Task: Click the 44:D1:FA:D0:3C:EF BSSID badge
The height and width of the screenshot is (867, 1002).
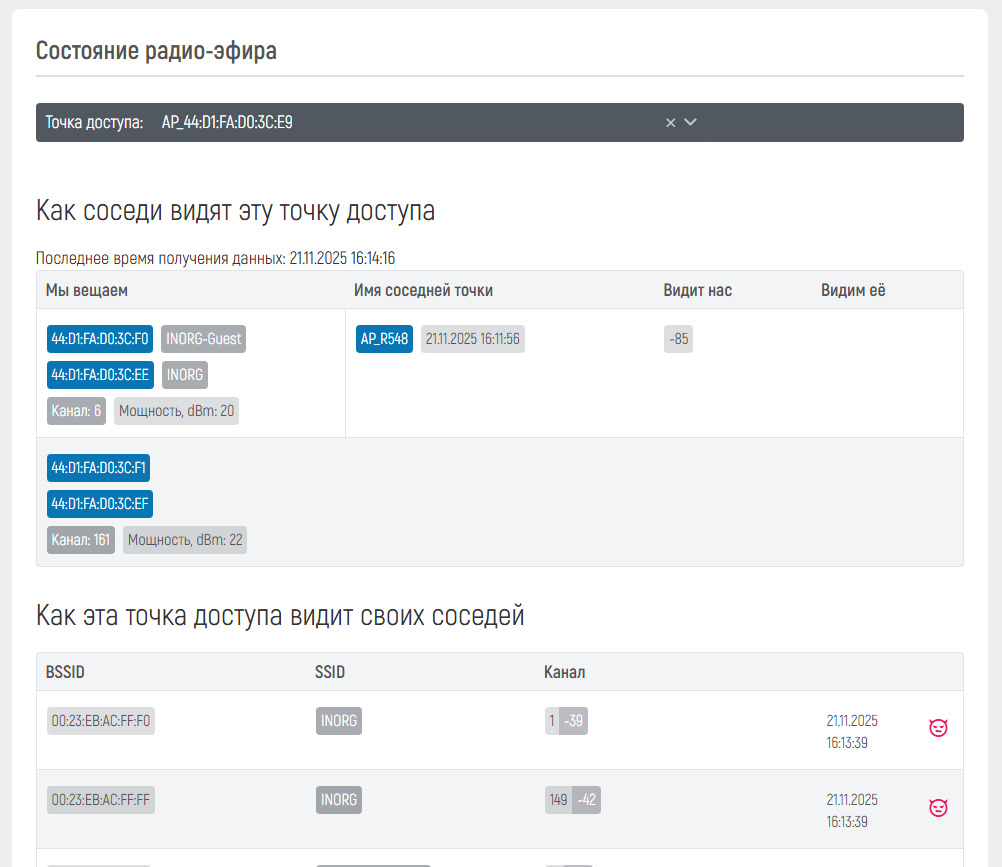Action: pyautogui.click(x=100, y=503)
